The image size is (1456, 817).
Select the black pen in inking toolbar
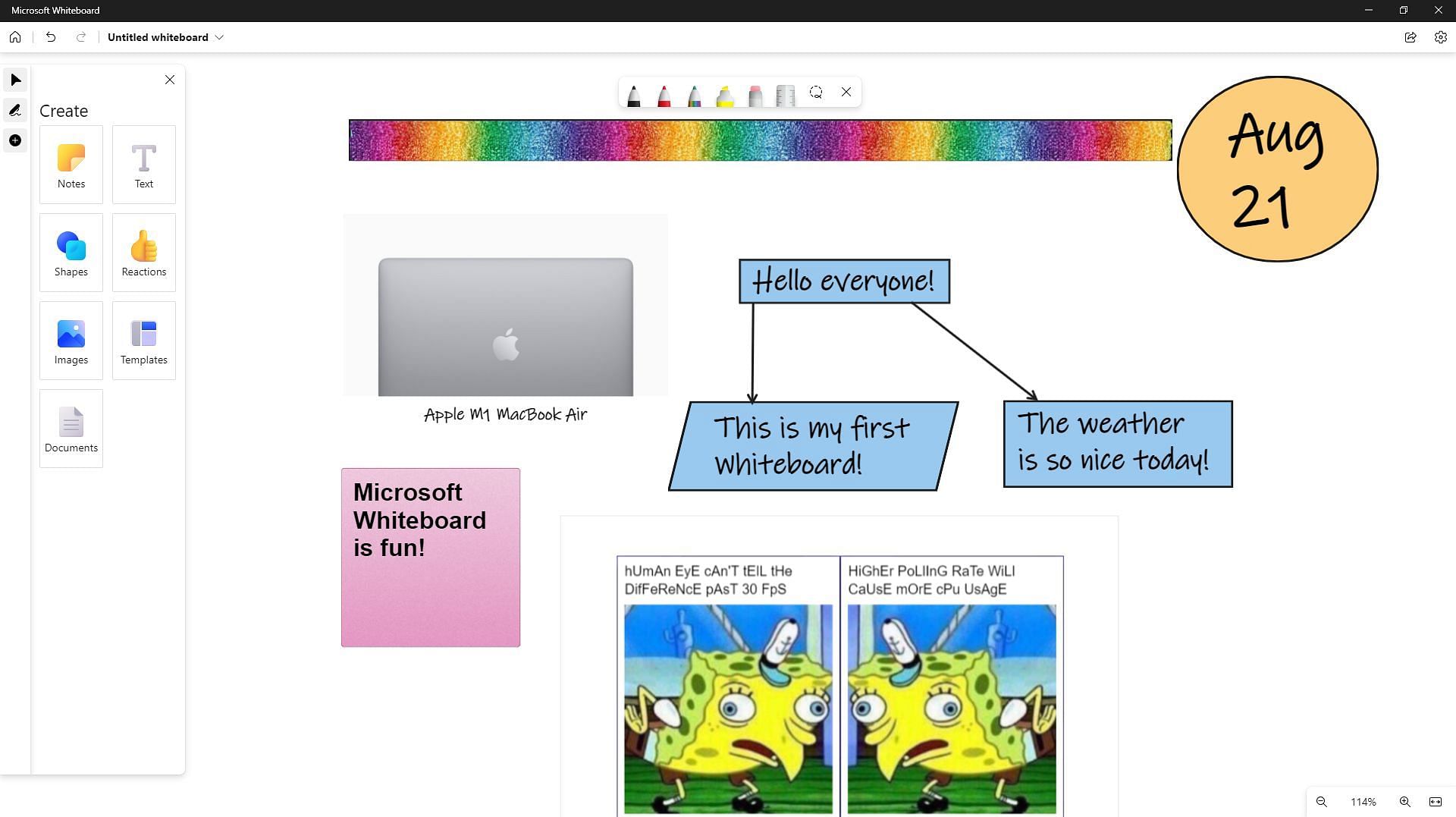point(634,95)
